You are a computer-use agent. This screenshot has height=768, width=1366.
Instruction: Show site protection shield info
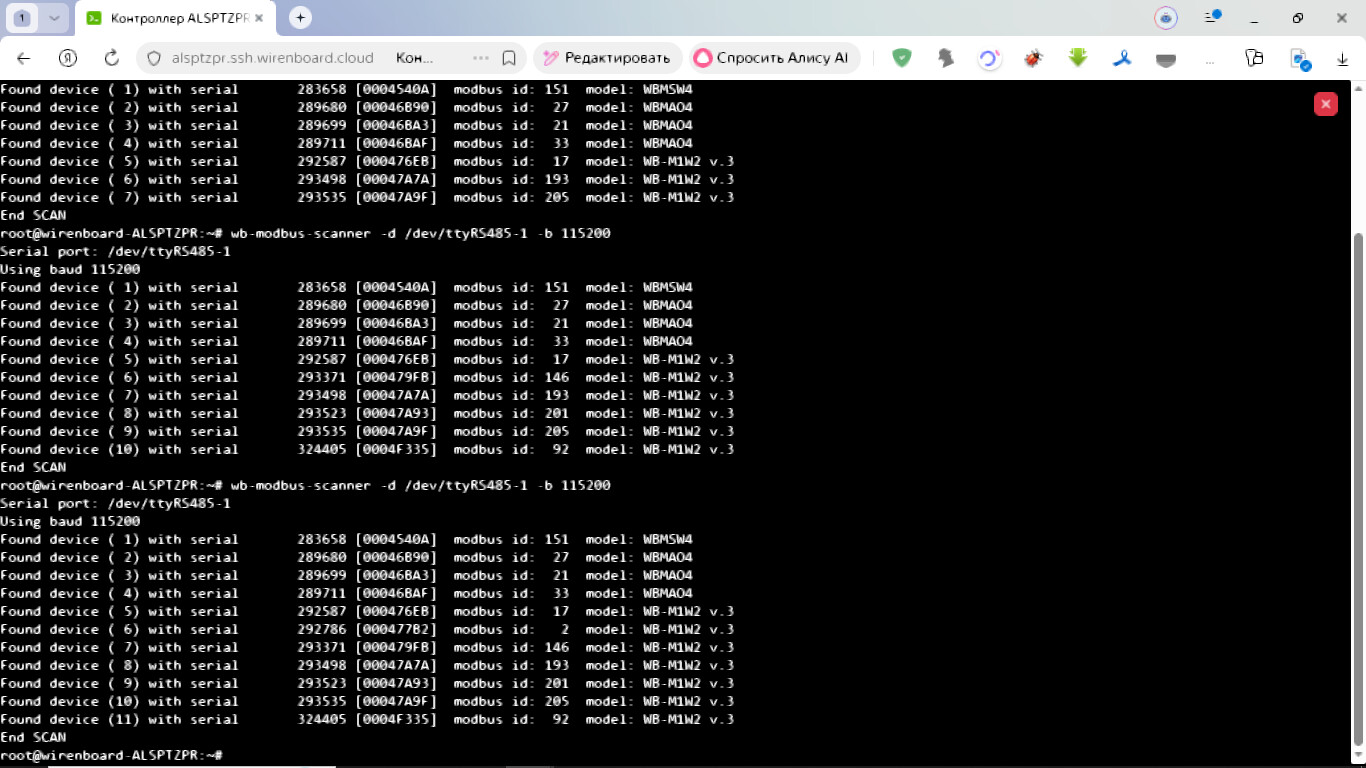pos(154,58)
